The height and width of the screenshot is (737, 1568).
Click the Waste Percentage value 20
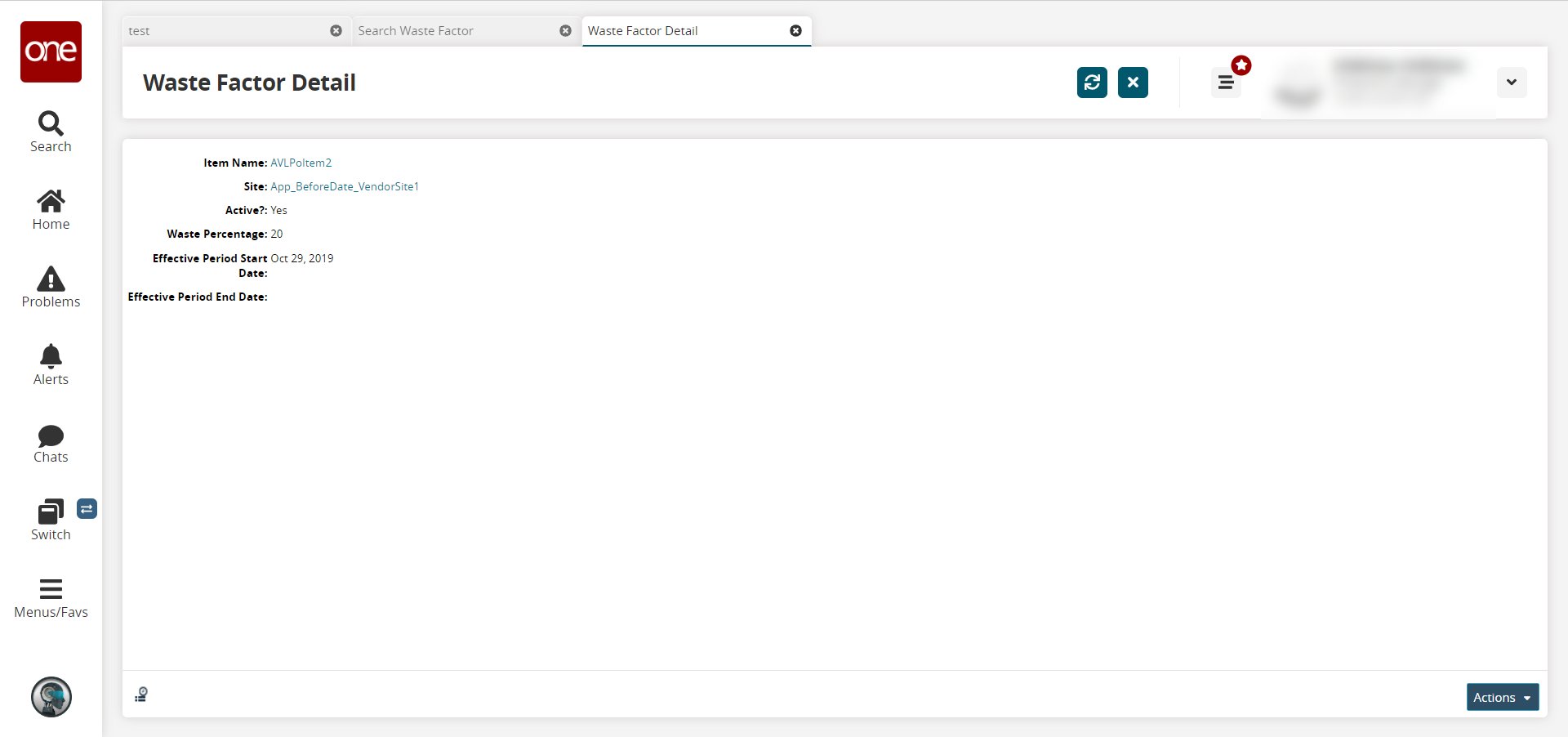point(277,234)
